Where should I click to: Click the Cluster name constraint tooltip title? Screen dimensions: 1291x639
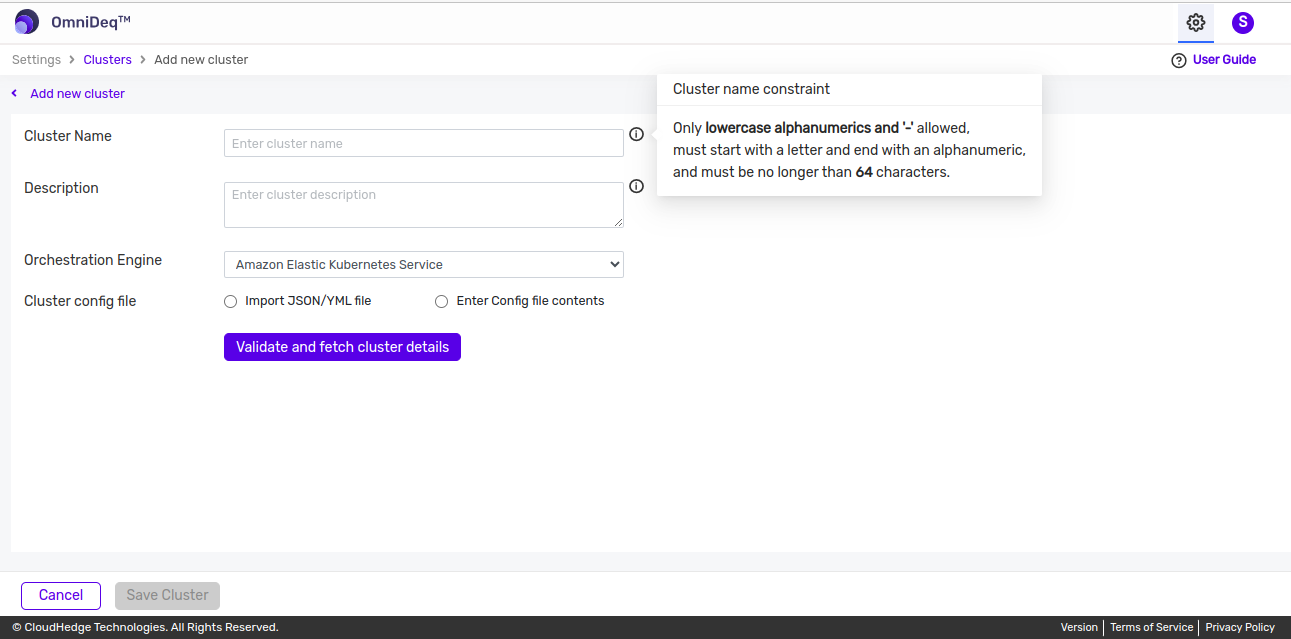click(x=751, y=89)
